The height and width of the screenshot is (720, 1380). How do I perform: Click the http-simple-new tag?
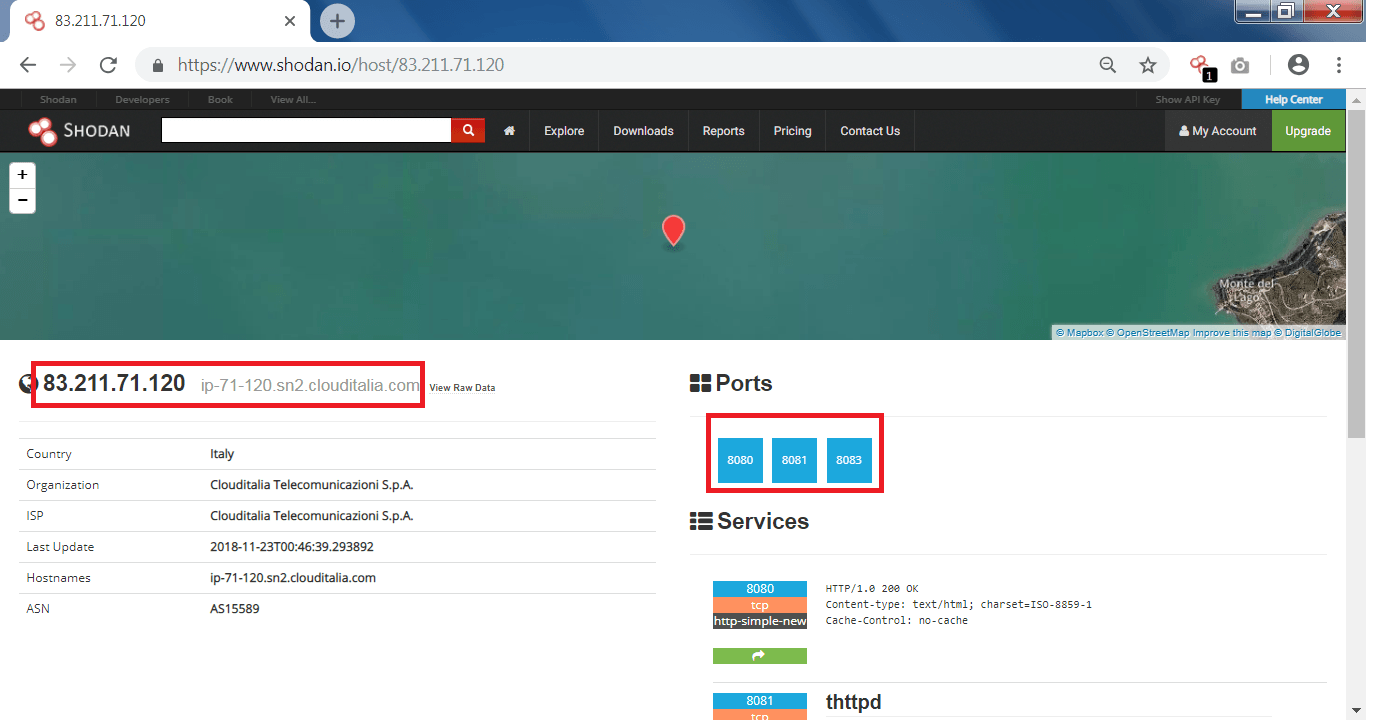(760, 621)
